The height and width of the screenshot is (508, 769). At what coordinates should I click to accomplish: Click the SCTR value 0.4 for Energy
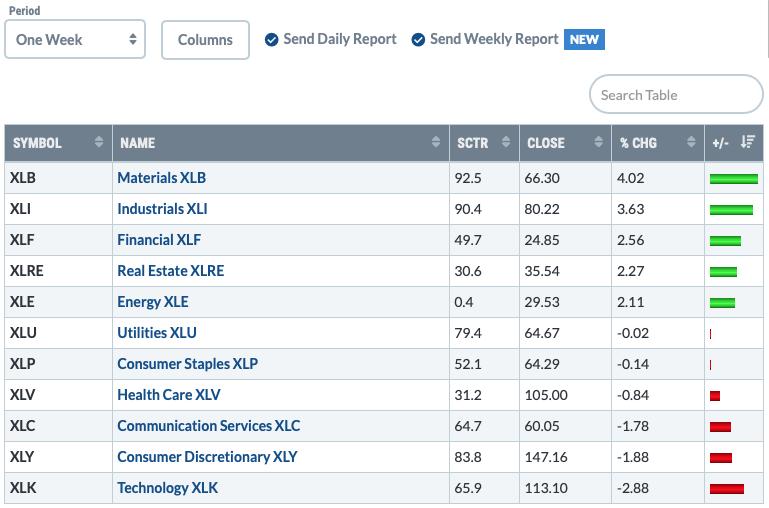pyautogui.click(x=463, y=302)
